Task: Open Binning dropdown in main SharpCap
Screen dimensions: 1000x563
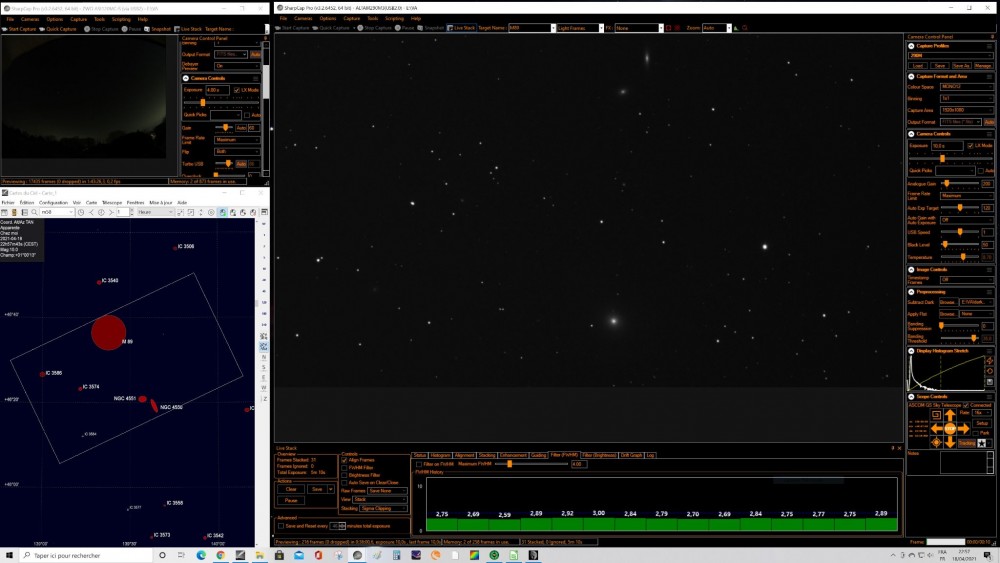Action: pos(967,98)
